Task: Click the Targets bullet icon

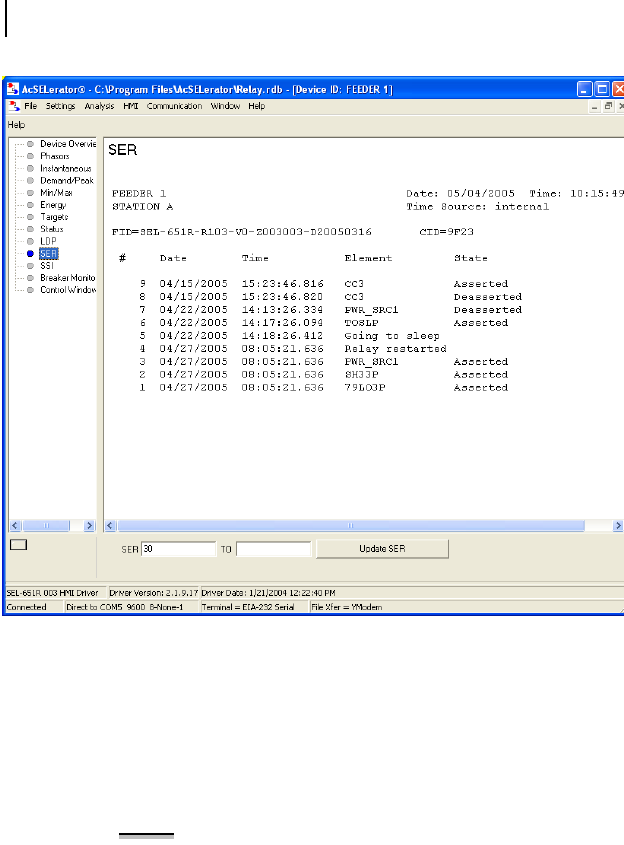Action: coord(30,217)
